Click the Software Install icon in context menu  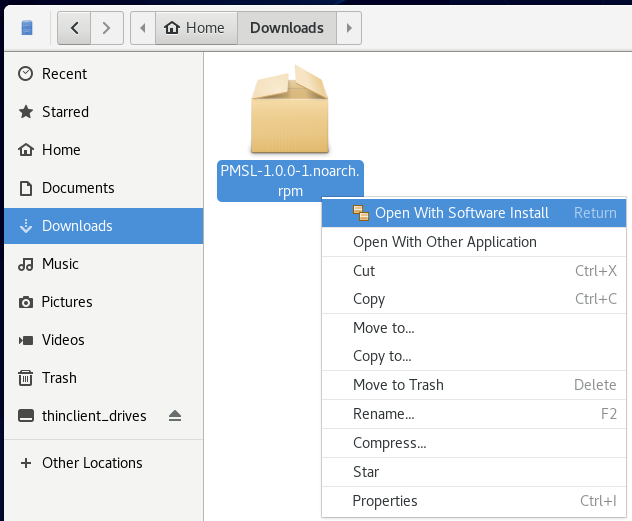[361, 213]
